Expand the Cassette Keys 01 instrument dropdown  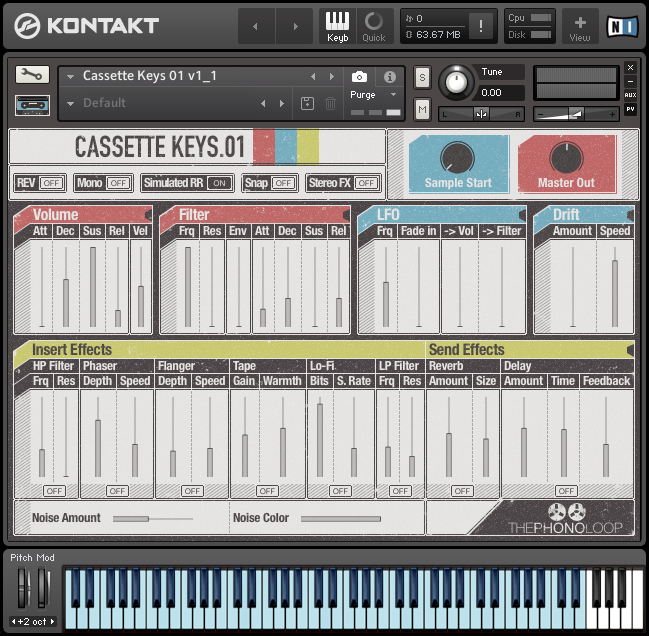pyautogui.click(x=71, y=76)
